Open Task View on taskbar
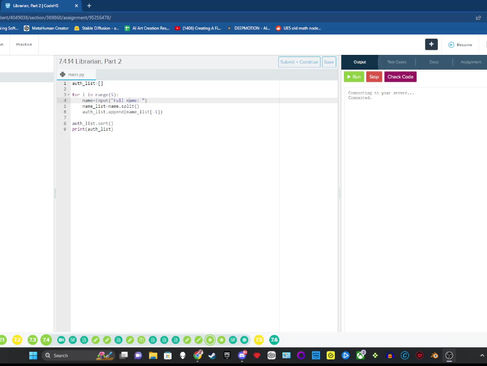 [x=124, y=356]
